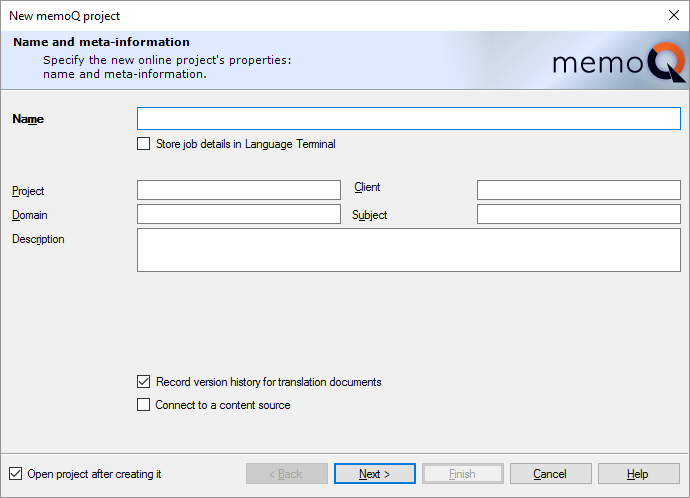Screen dimensions: 690x498
Task: Click the disabled Finish button
Action: coord(462,474)
